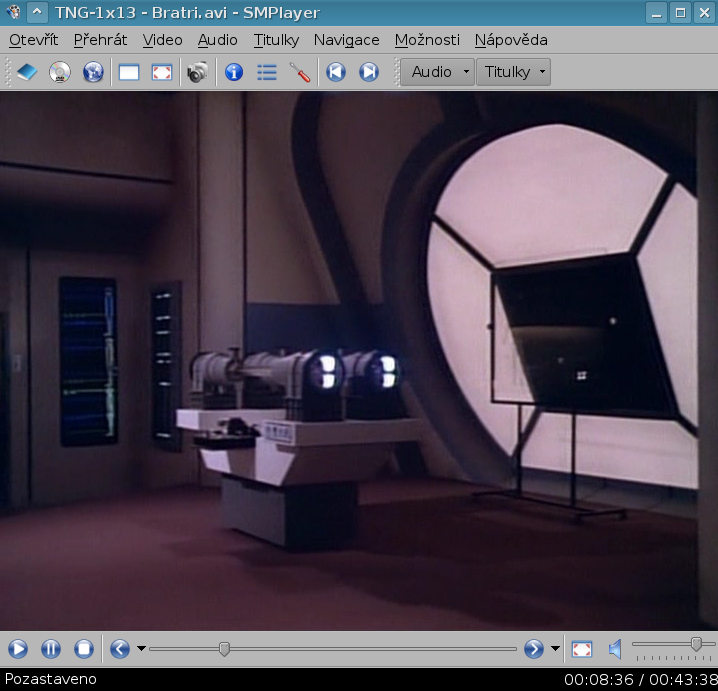Mute audio with the speaker icon
The width and height of the screenshot is (718, 691).
click(615, 649)
